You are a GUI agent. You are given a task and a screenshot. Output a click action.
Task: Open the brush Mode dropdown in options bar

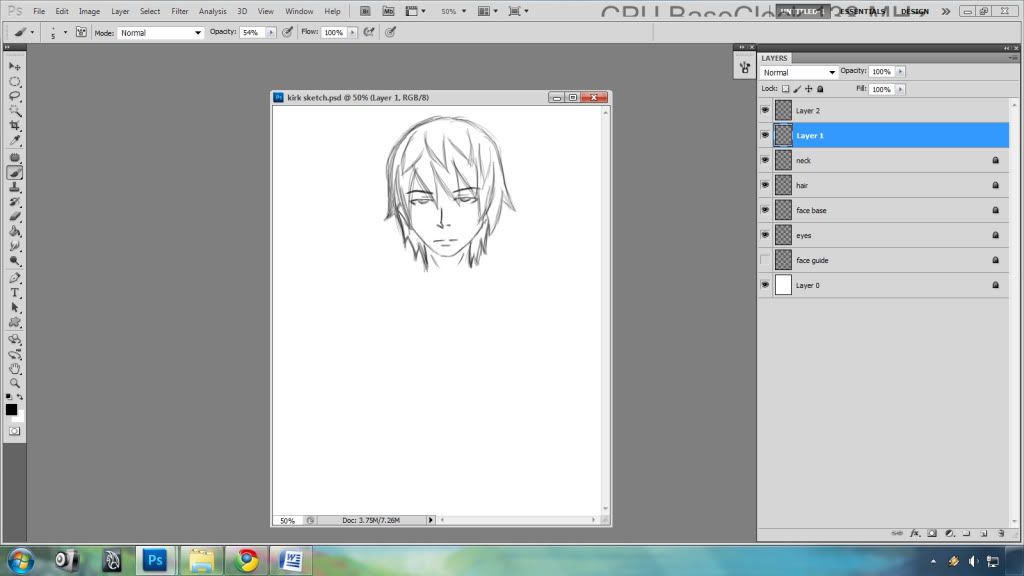click(160, 33)
